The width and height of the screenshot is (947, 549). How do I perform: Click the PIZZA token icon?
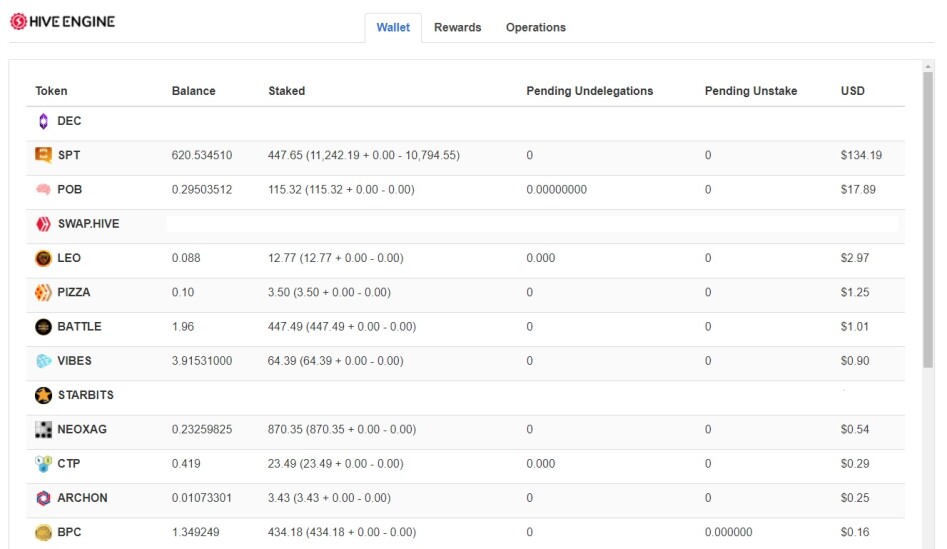point(43,292)
